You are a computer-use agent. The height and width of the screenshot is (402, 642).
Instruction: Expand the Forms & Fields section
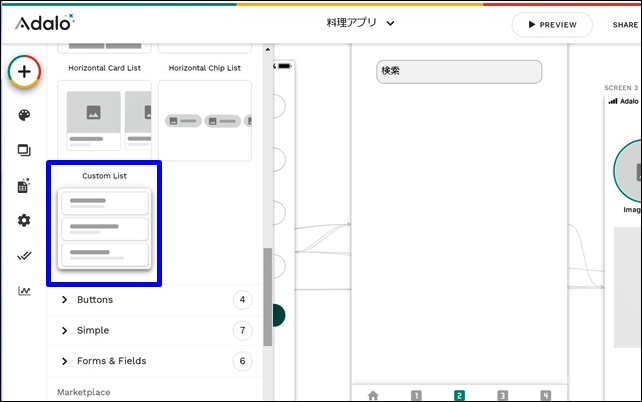point(155,361)
